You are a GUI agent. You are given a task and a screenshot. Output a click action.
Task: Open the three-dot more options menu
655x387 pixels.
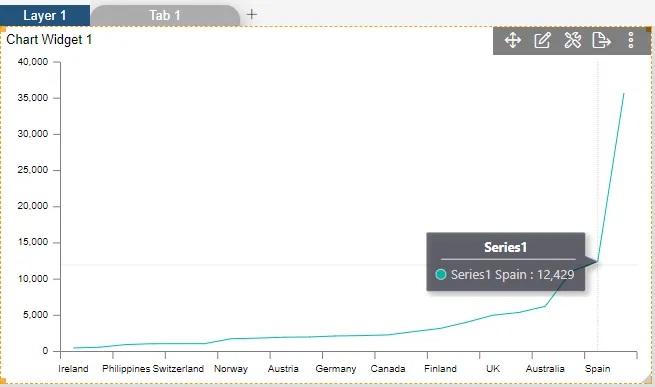(x=631, y=41)
